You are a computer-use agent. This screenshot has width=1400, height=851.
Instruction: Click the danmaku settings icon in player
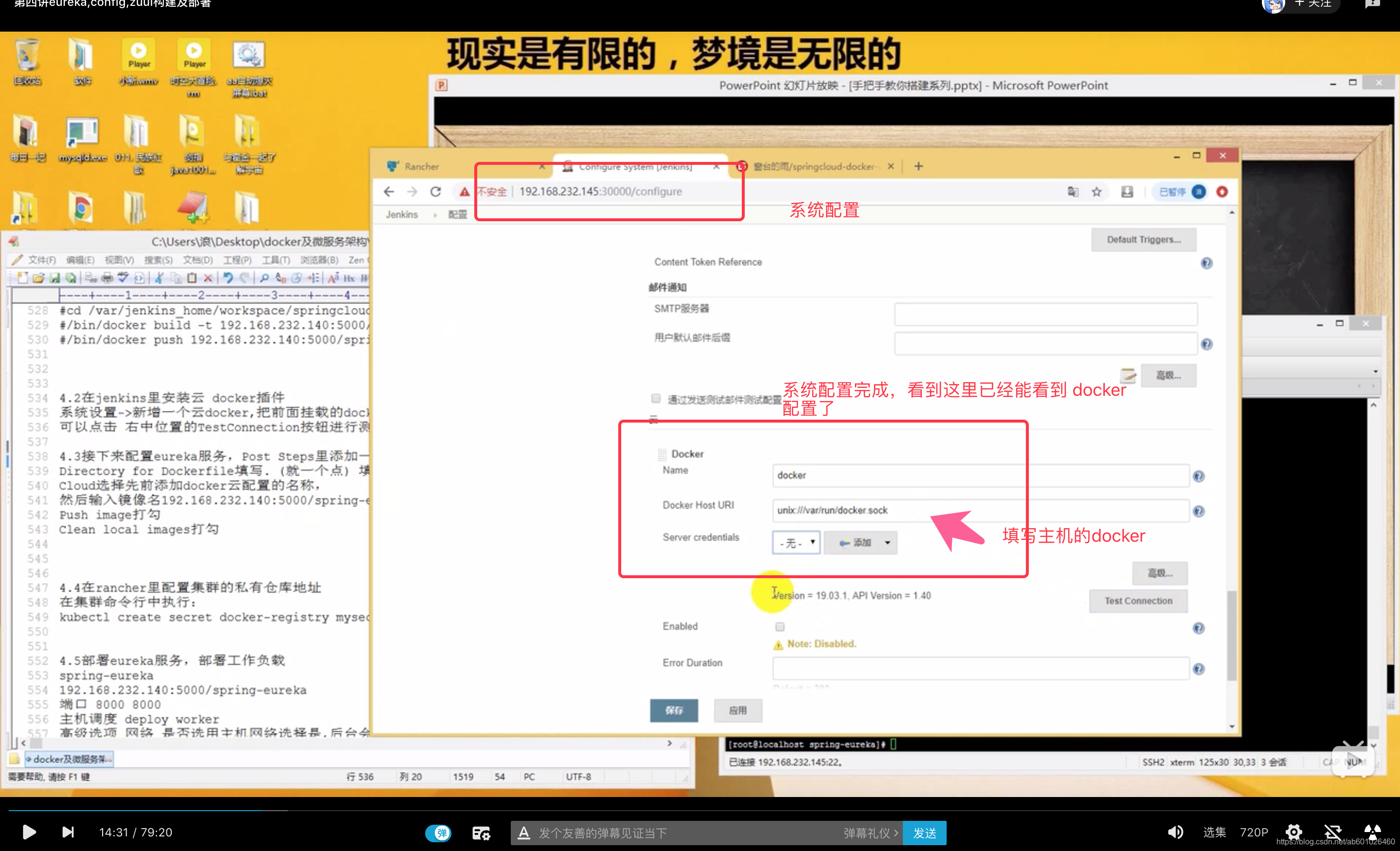(x=481, y=833)
